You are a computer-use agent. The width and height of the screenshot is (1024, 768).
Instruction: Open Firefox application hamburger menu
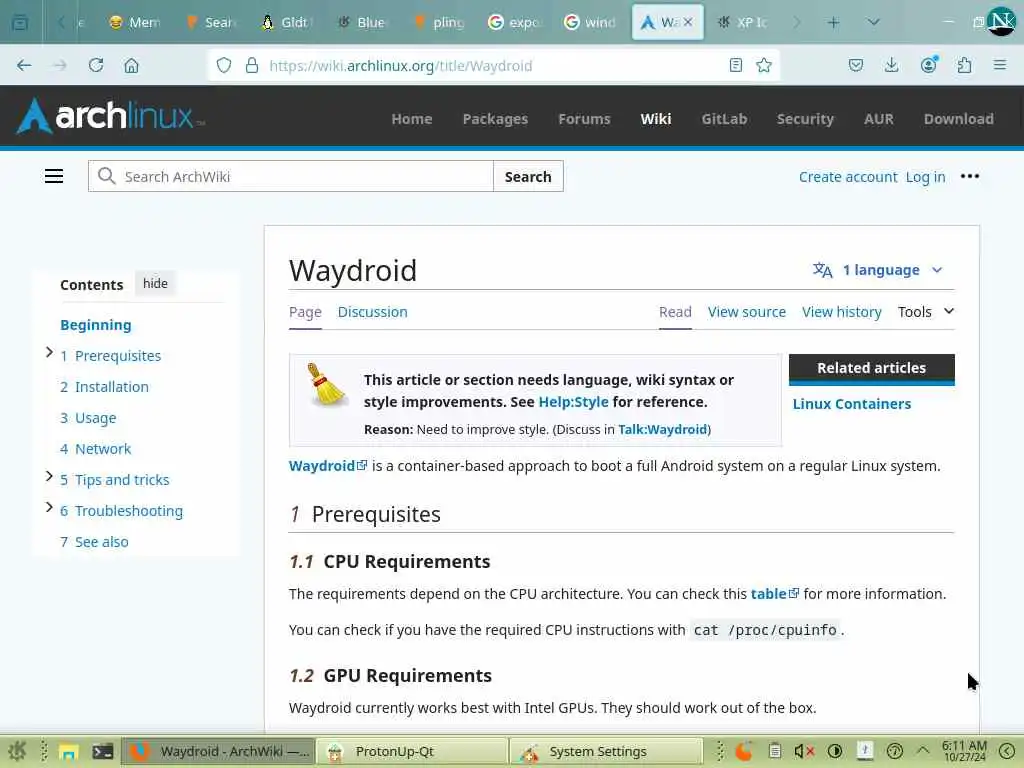click(1000, 65)
